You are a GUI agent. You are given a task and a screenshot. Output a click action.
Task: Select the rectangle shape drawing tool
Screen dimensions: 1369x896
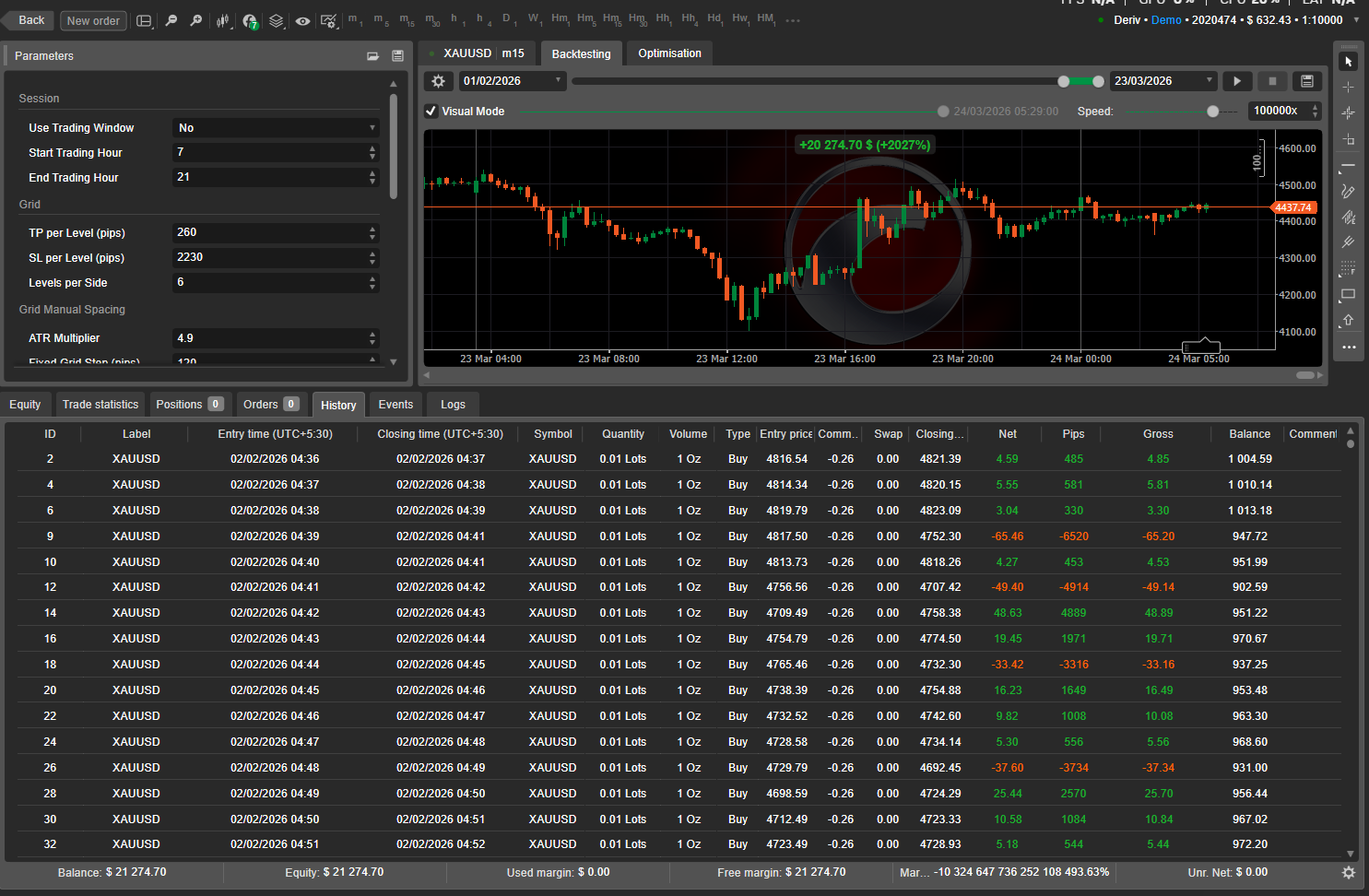tap(1348, 294)
